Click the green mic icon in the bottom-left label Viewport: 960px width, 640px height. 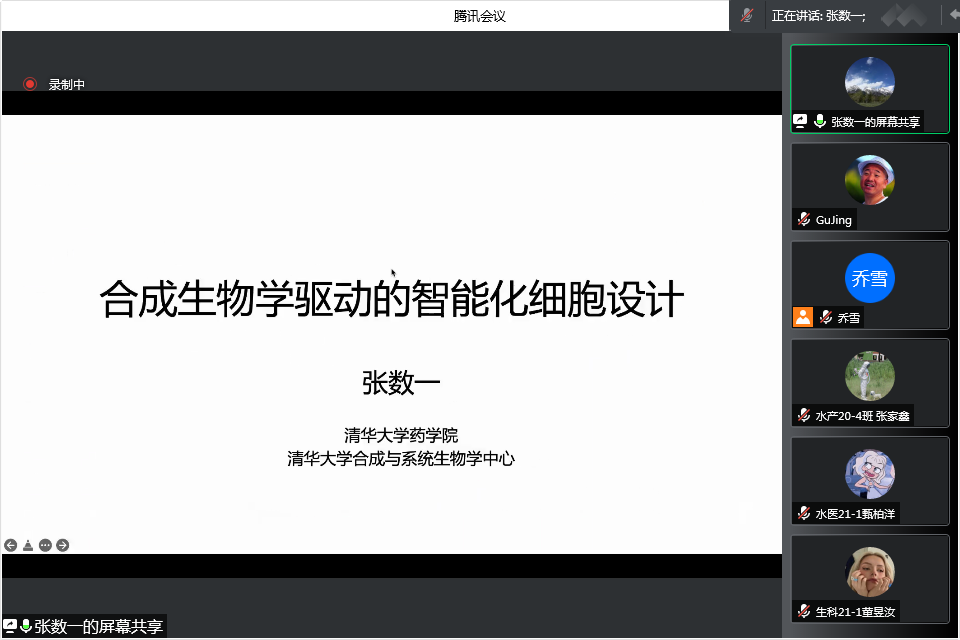coord(26,627)
